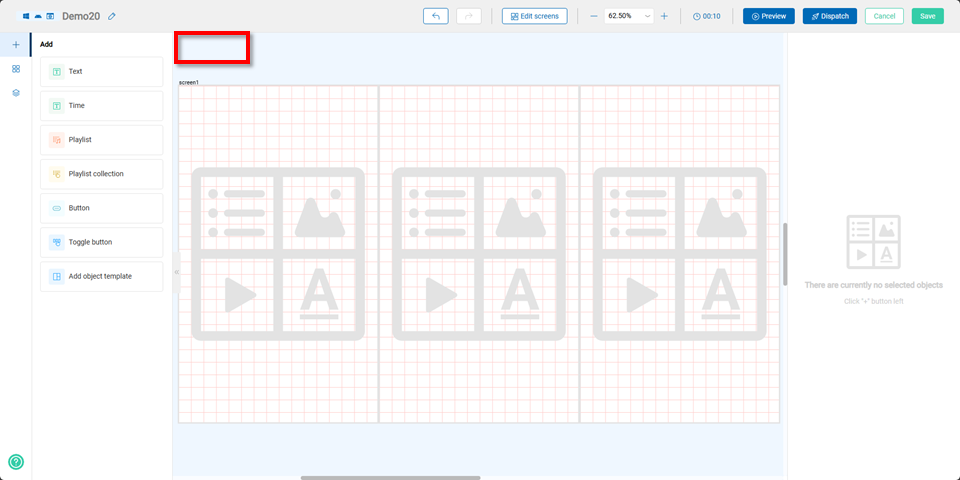Zoom in with the plus icon

(664, 17)
